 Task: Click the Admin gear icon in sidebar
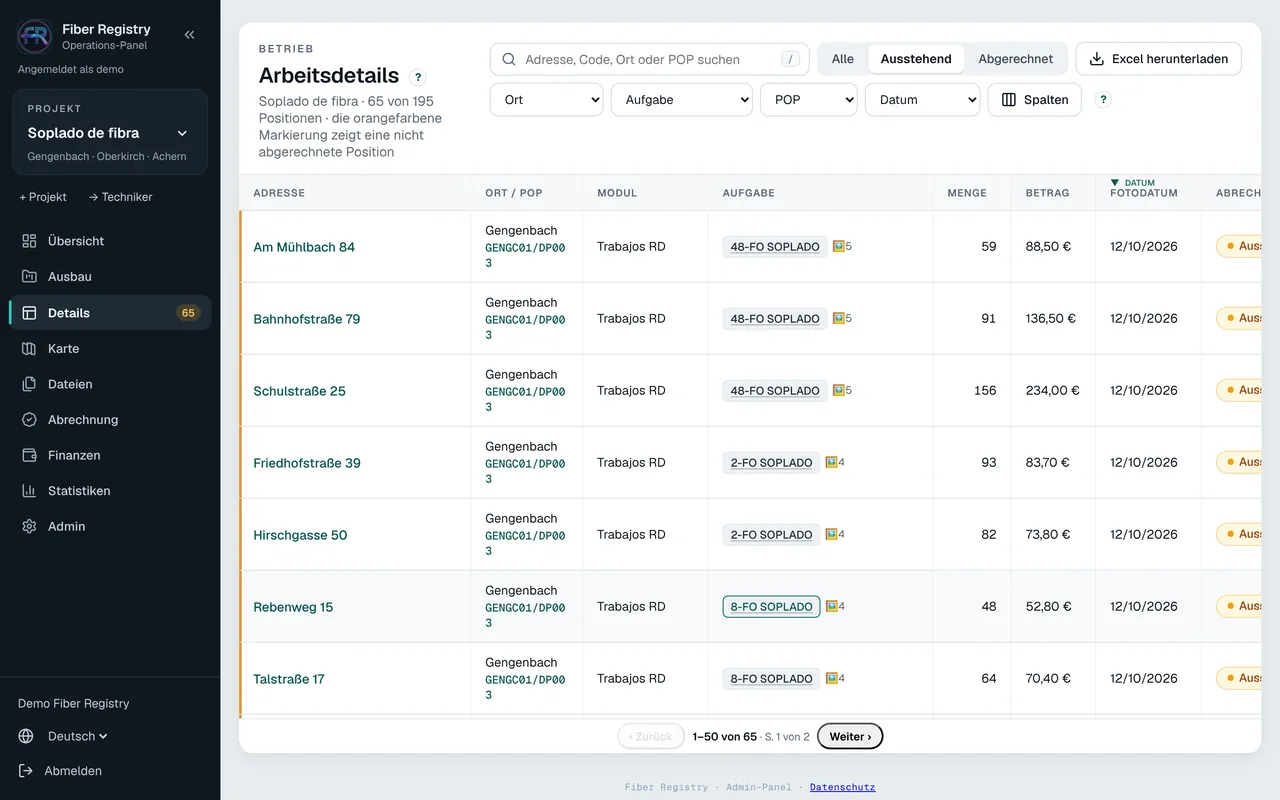[x=29, y=526]
